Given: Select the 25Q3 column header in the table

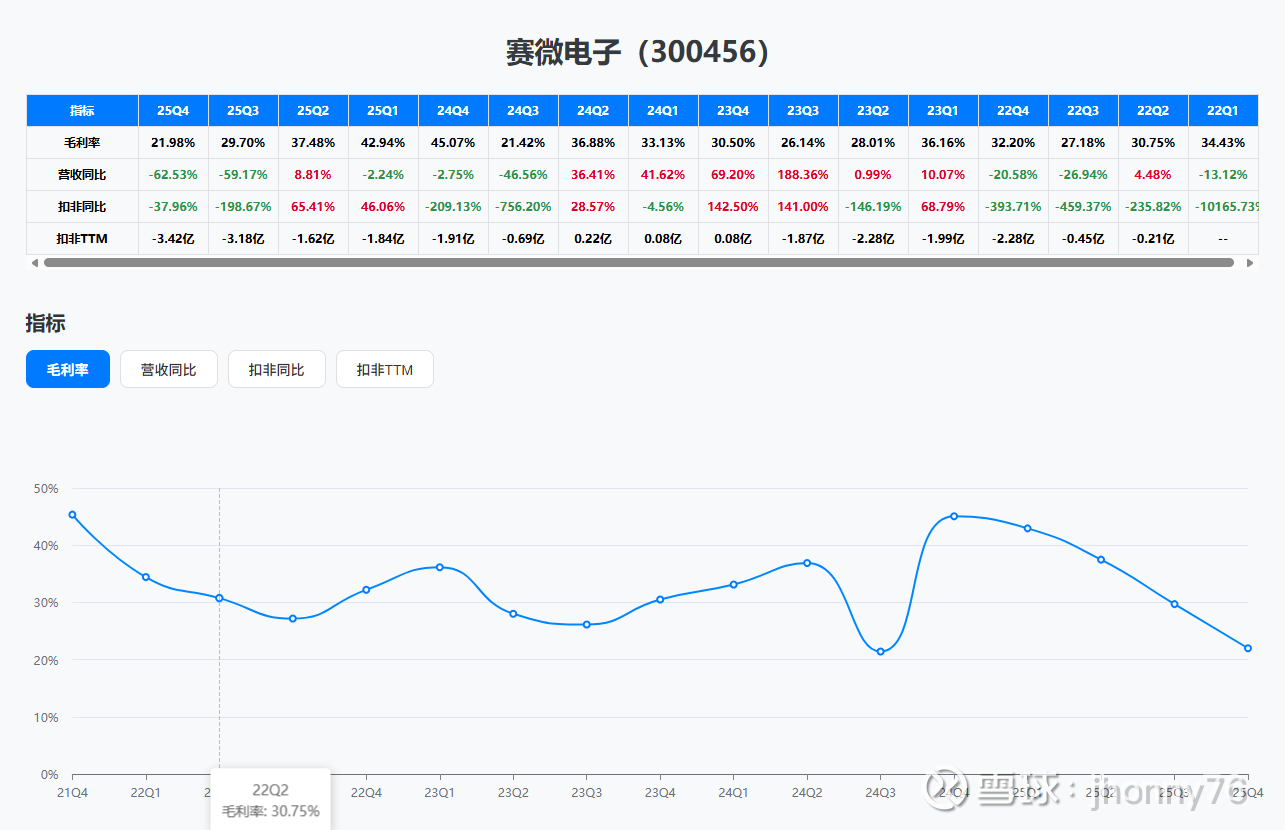Looking at the screenshot, I should [244, 110].
